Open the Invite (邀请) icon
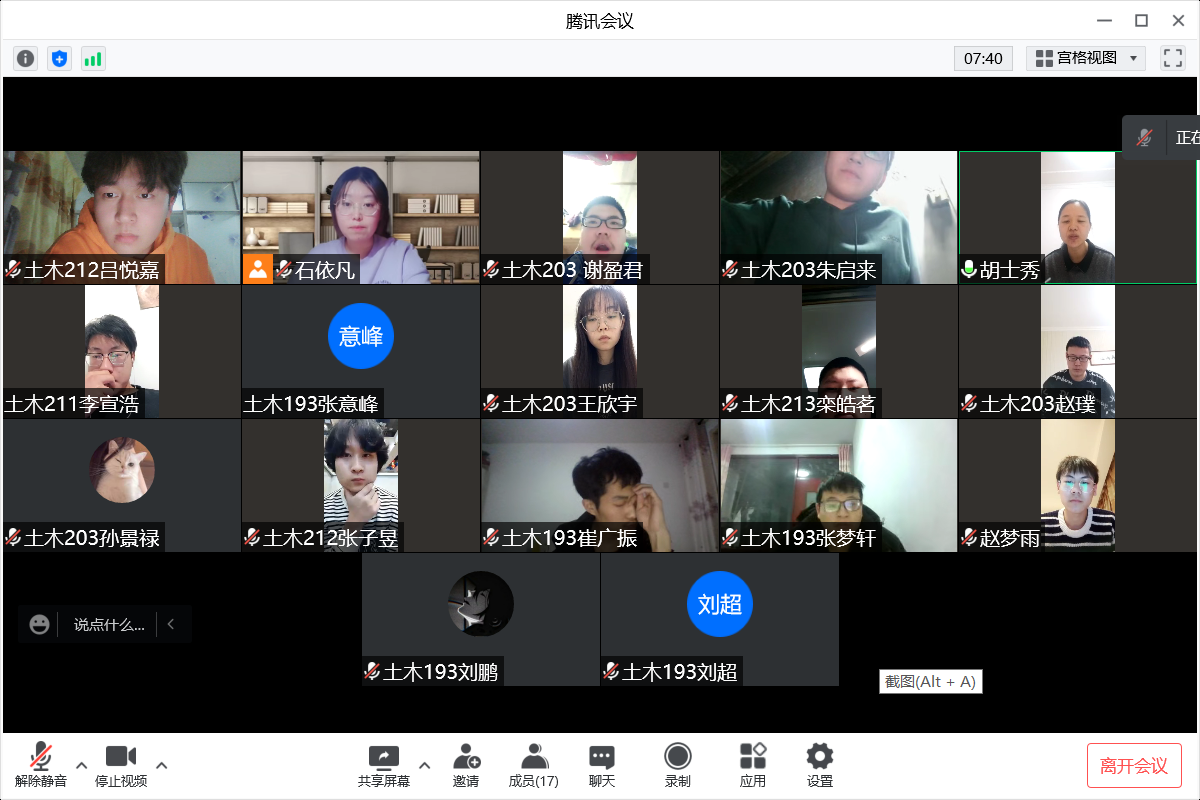This screenshot has height=800, width=1200. (x=465, y=765)
